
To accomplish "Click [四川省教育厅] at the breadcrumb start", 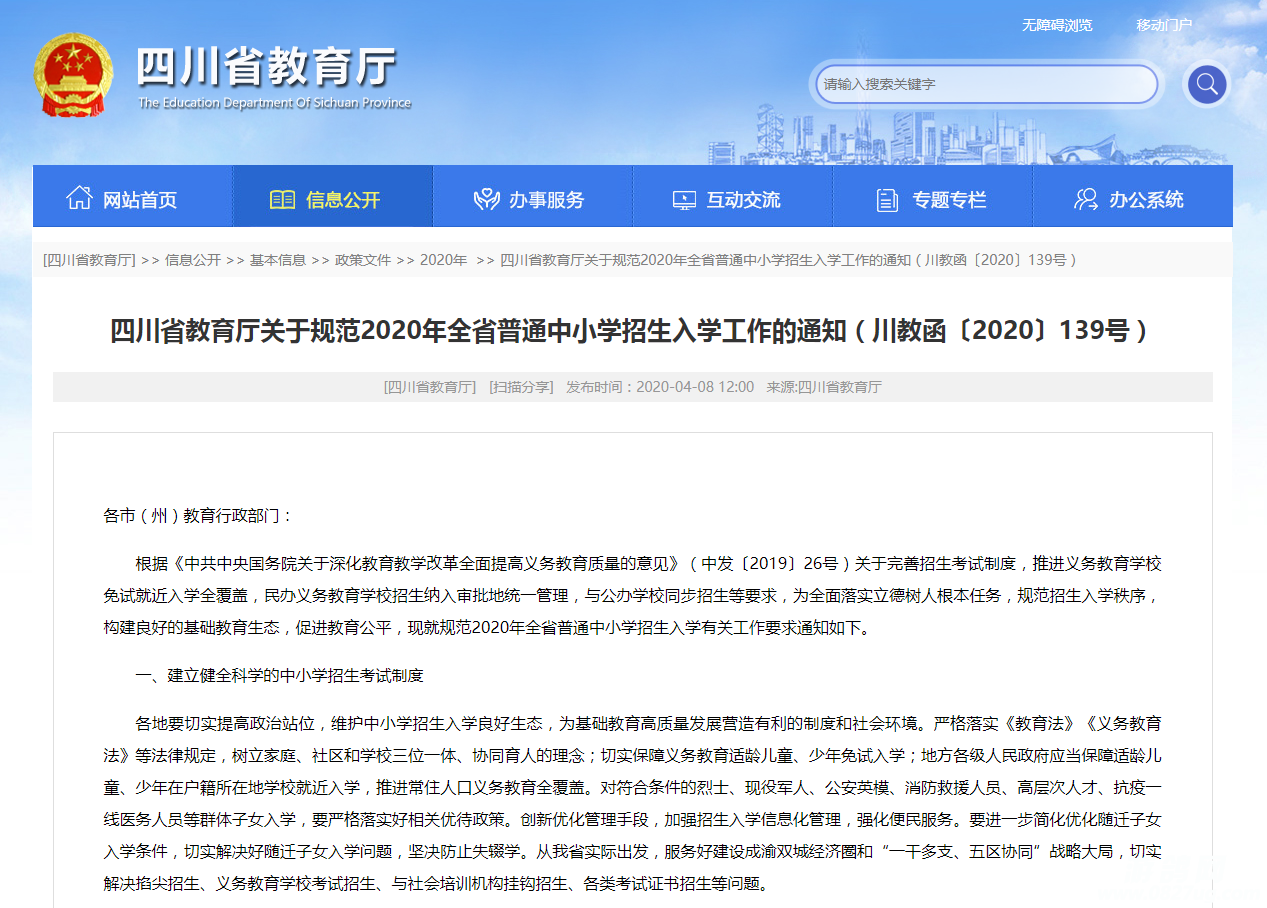I will [x=89, y=260].
